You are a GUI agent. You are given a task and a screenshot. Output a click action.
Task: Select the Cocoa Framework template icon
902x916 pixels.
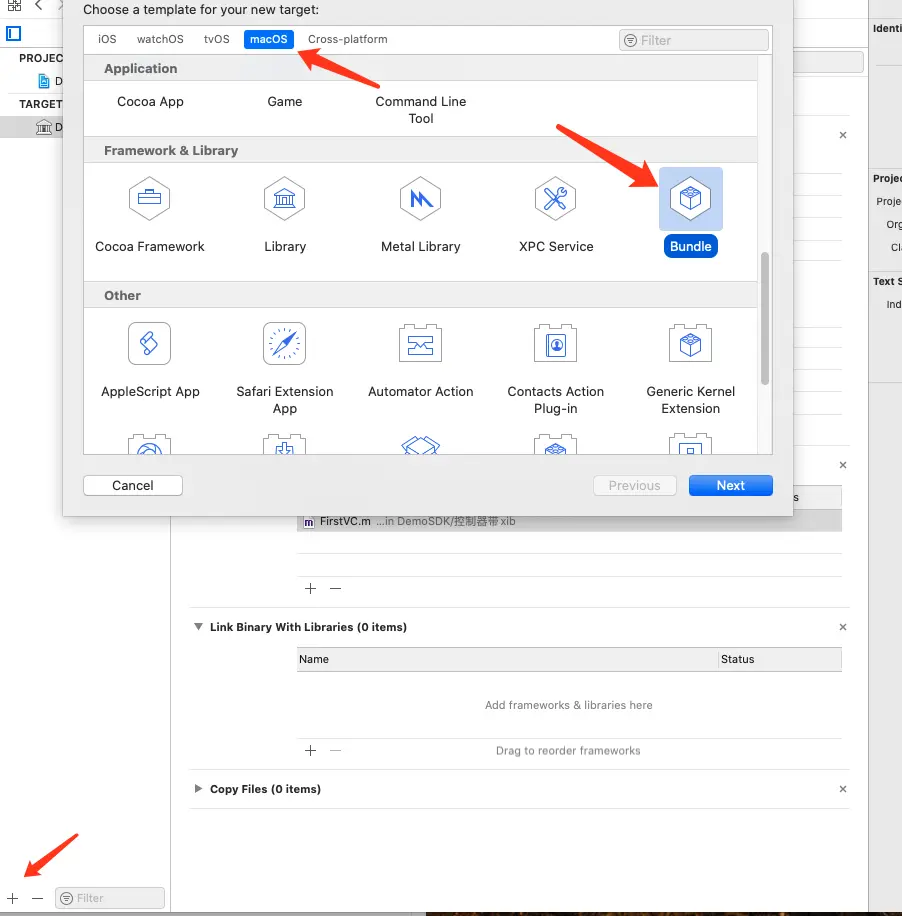point(150,199)
